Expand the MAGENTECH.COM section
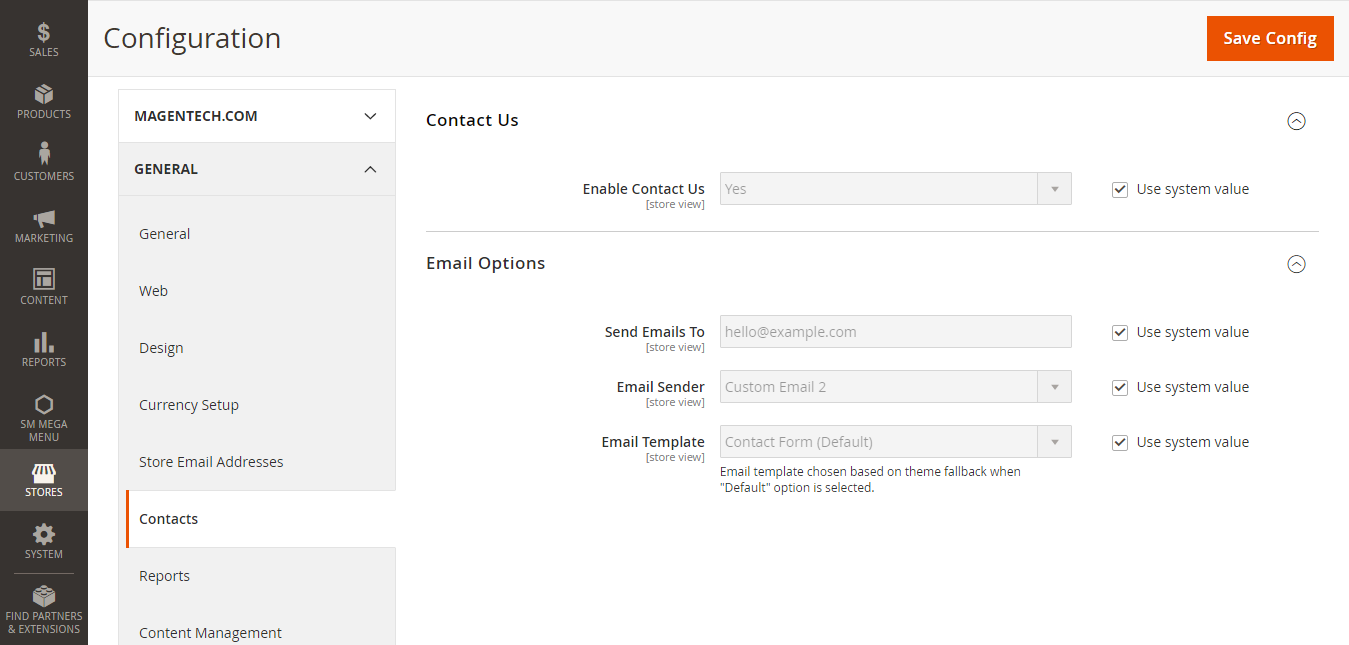Image resolution: width=1349 pixels, height=645 pixels. click(257, 116)
